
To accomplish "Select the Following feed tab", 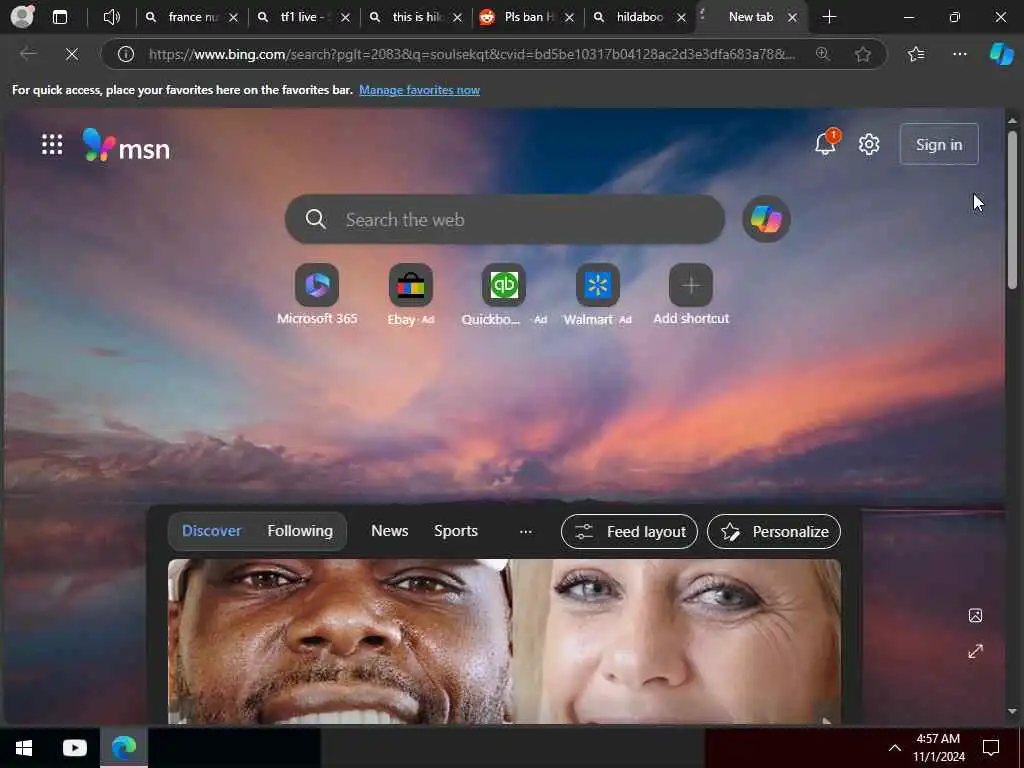I will click(300, 531).
